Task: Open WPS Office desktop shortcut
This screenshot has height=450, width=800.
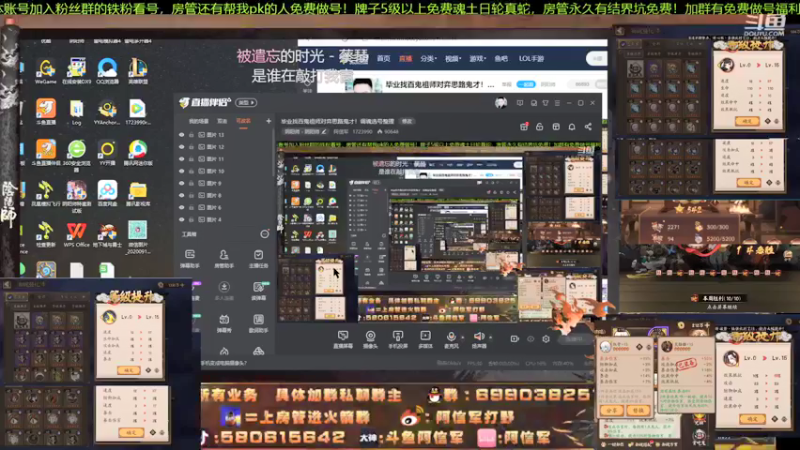Action: [x=77, y=235]
